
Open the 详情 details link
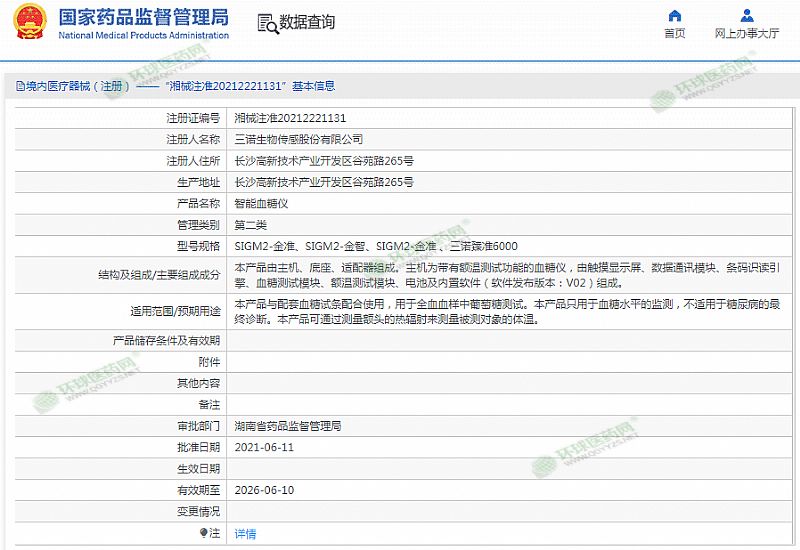pyautogui.click(x=245, y=533)
